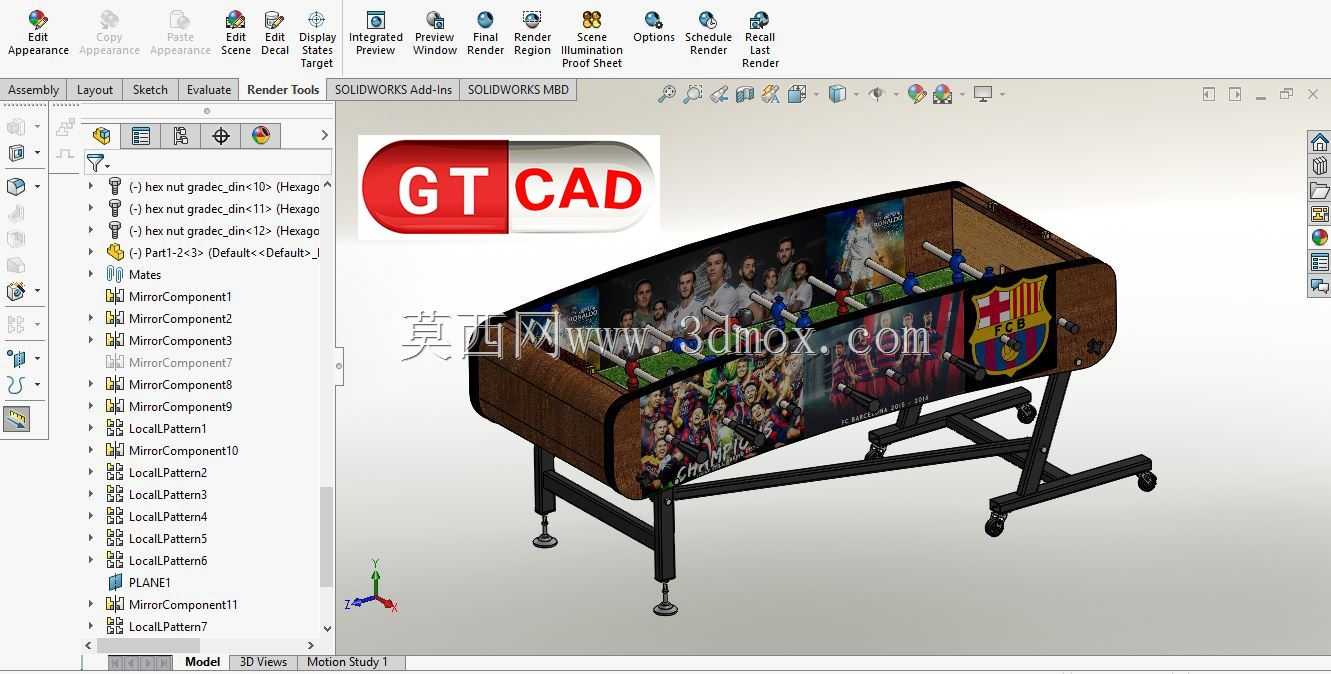Select PLANE1 in feature tree
The width and height of the screenshot is (1331, 674).
point(149,582)
